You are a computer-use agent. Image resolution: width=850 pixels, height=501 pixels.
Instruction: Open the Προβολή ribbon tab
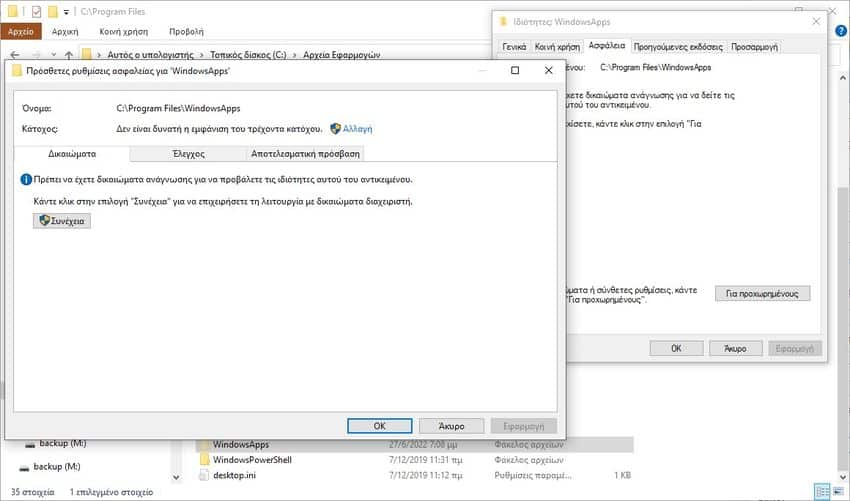(x=186, y=31)
